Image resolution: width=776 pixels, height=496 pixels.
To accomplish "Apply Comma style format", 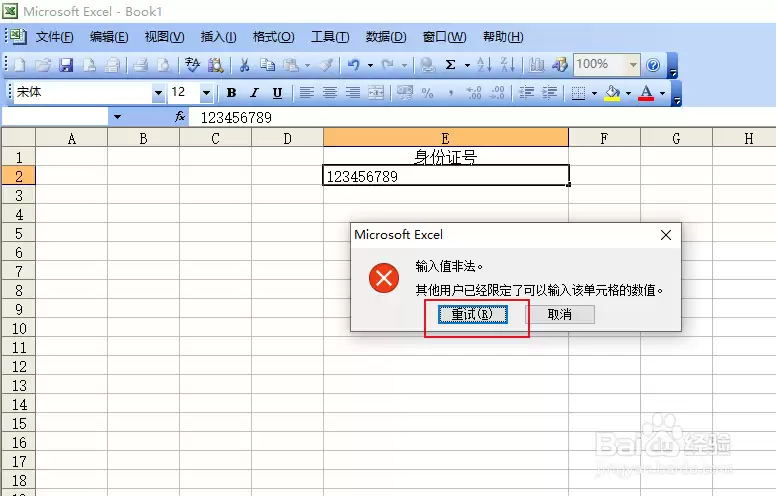I will pyautogui.click(x=451, y=93).
